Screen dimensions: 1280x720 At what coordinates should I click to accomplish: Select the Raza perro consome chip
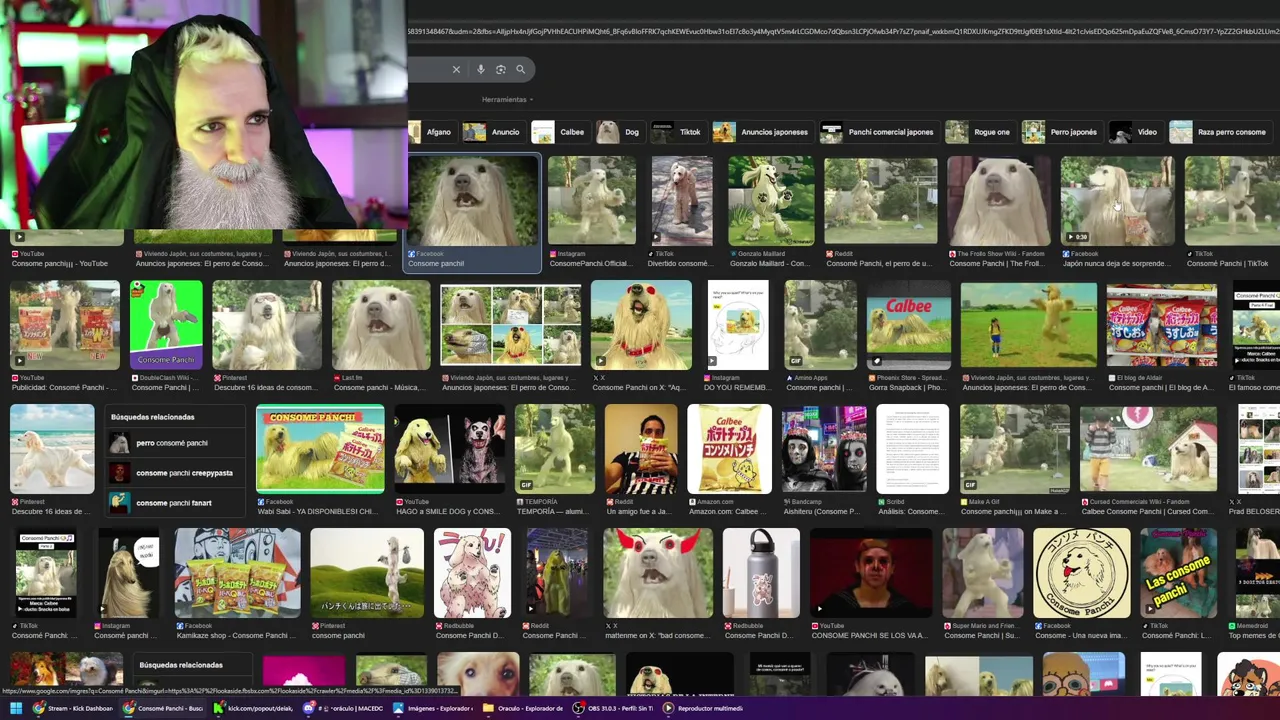[1219, 132]
